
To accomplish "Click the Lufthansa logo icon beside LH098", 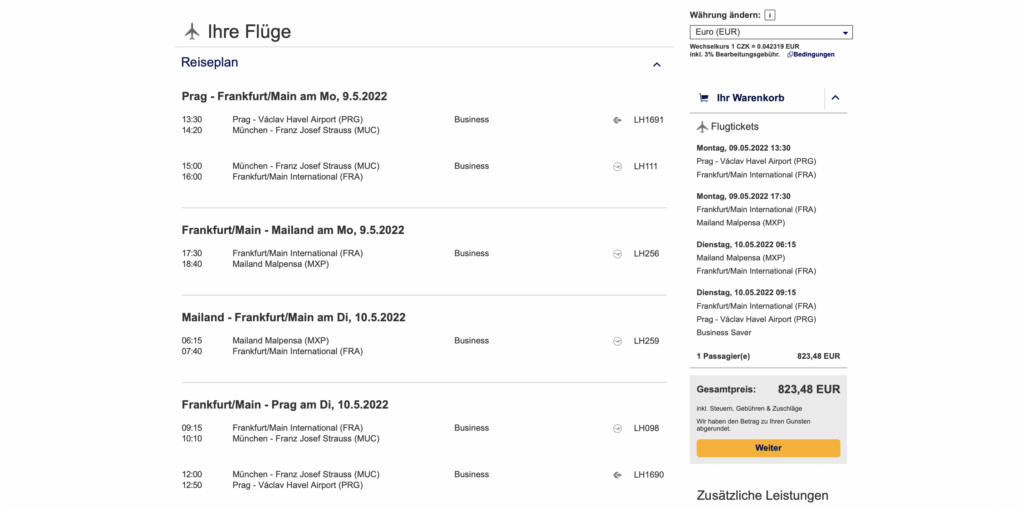I will click(x=617, y=428).
